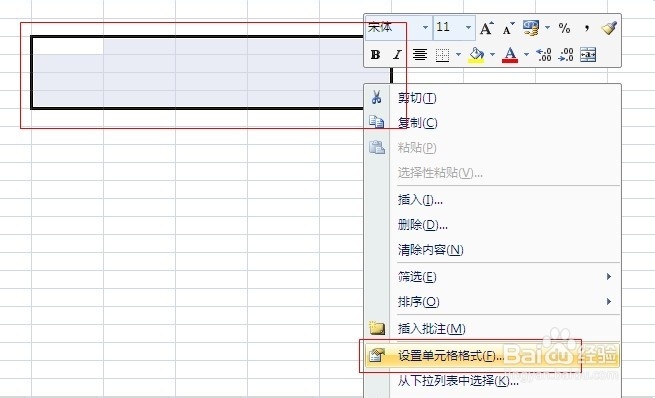Screen dimensions: 655x398
Task: Click the format cells icon
Action: [x=376, y=355]
